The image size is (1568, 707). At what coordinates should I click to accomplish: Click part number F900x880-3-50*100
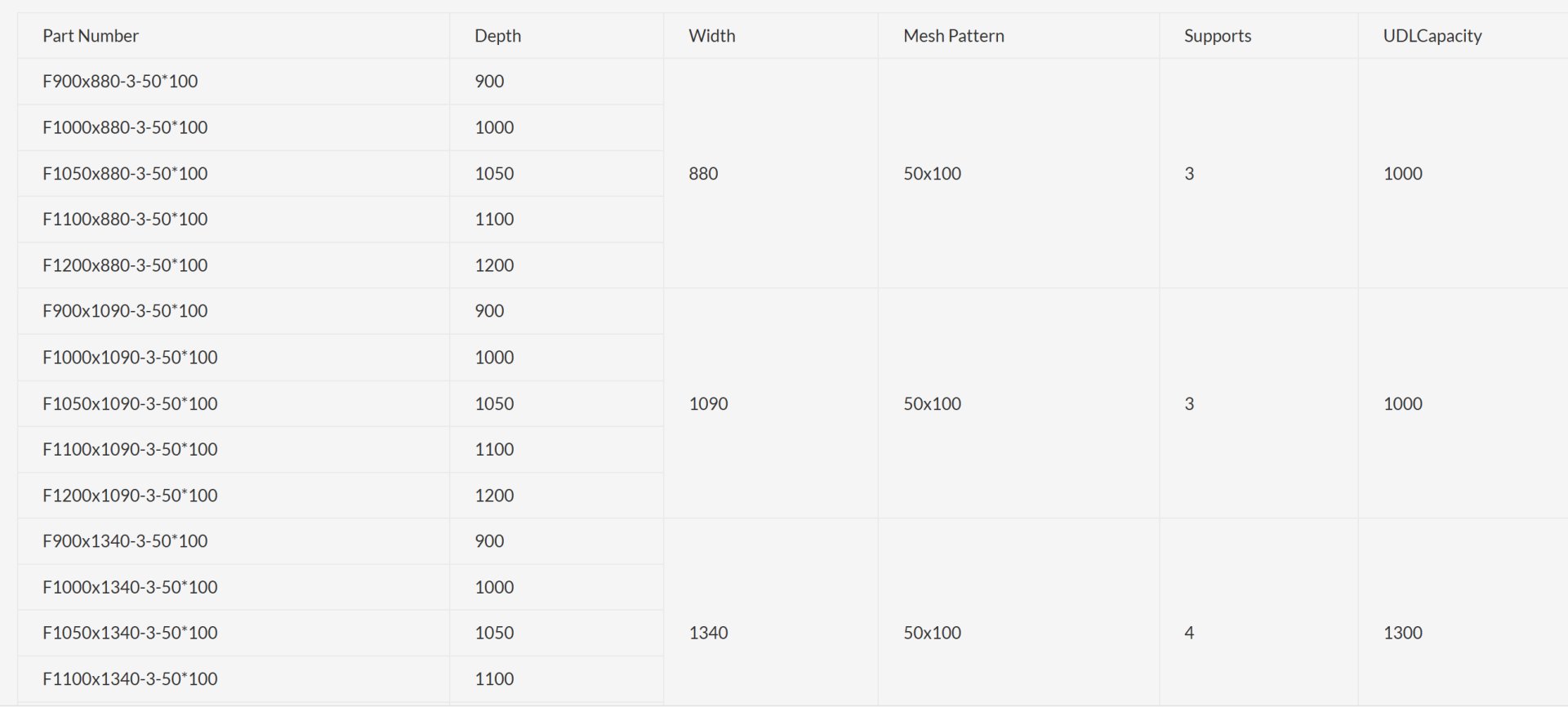click(x=120, y=81)
